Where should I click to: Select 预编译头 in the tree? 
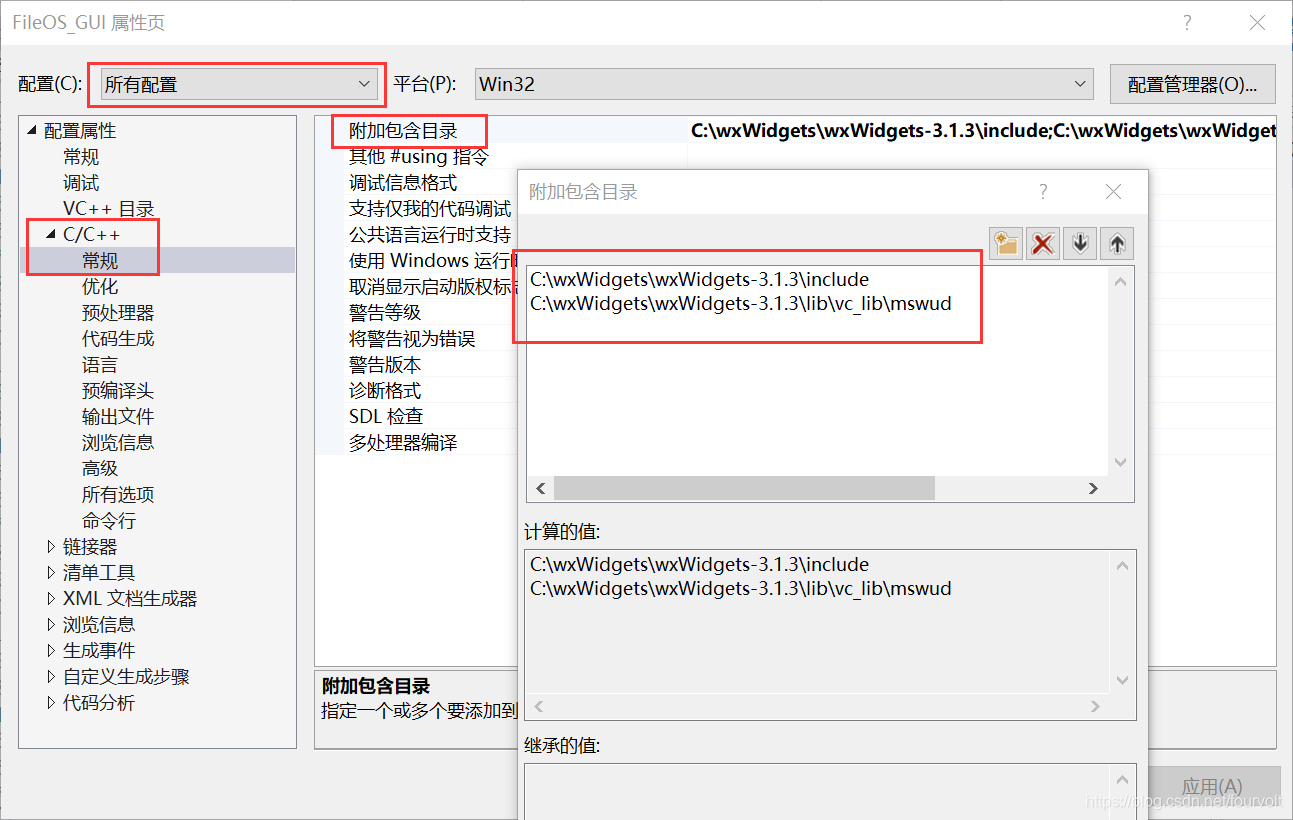(118, 391)
